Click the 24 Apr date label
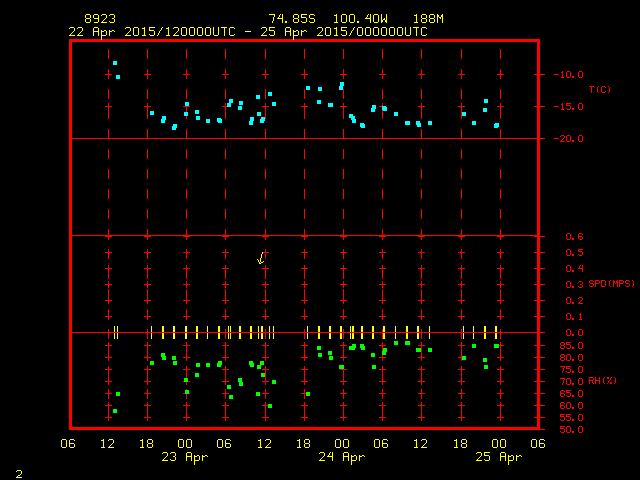Viewport: 640px width, 480px height. click(341, 457)
